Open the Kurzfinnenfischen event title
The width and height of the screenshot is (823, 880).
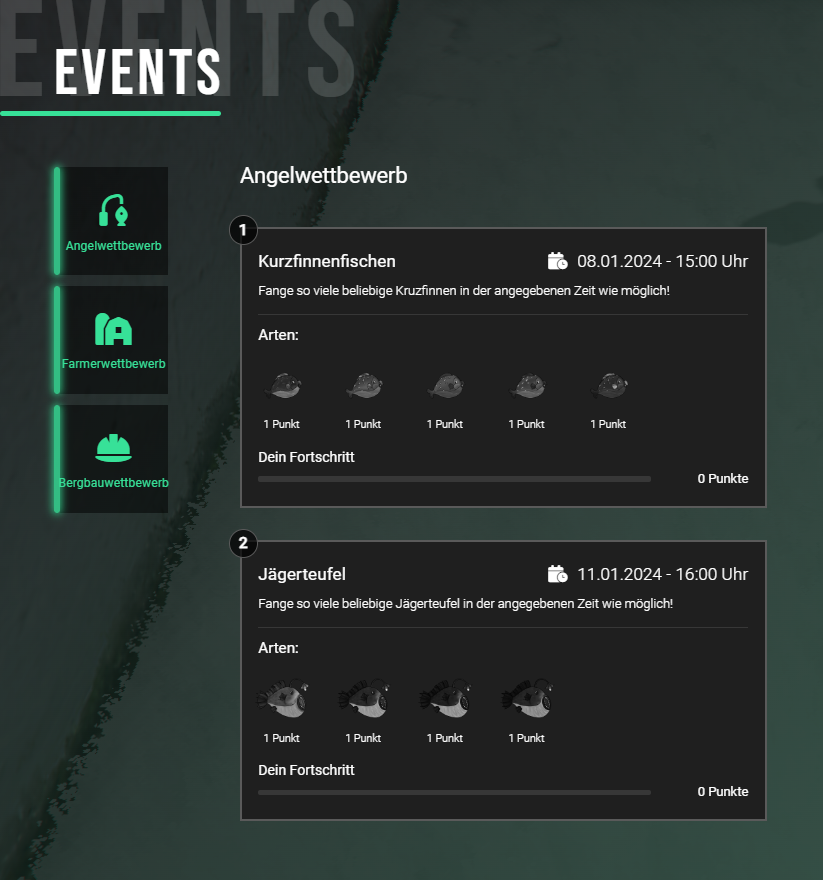tap(327, 261)
